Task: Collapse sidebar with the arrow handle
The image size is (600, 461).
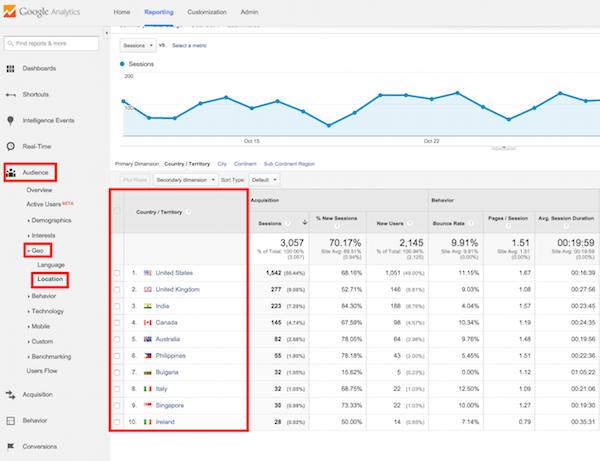Action: [x=107, y=34]
